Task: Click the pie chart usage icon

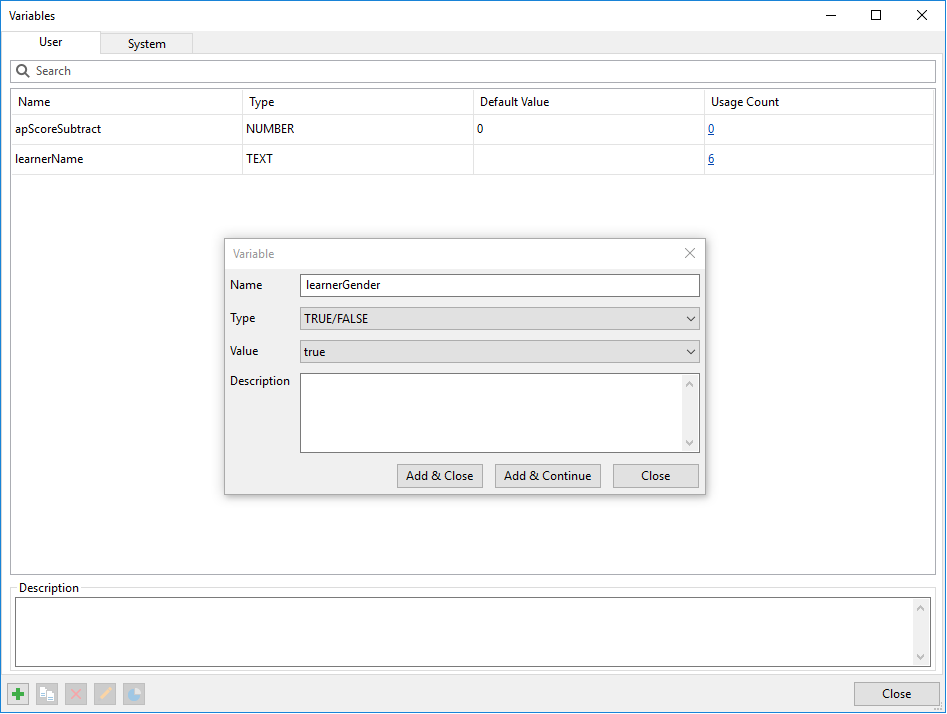Action: 134,693
